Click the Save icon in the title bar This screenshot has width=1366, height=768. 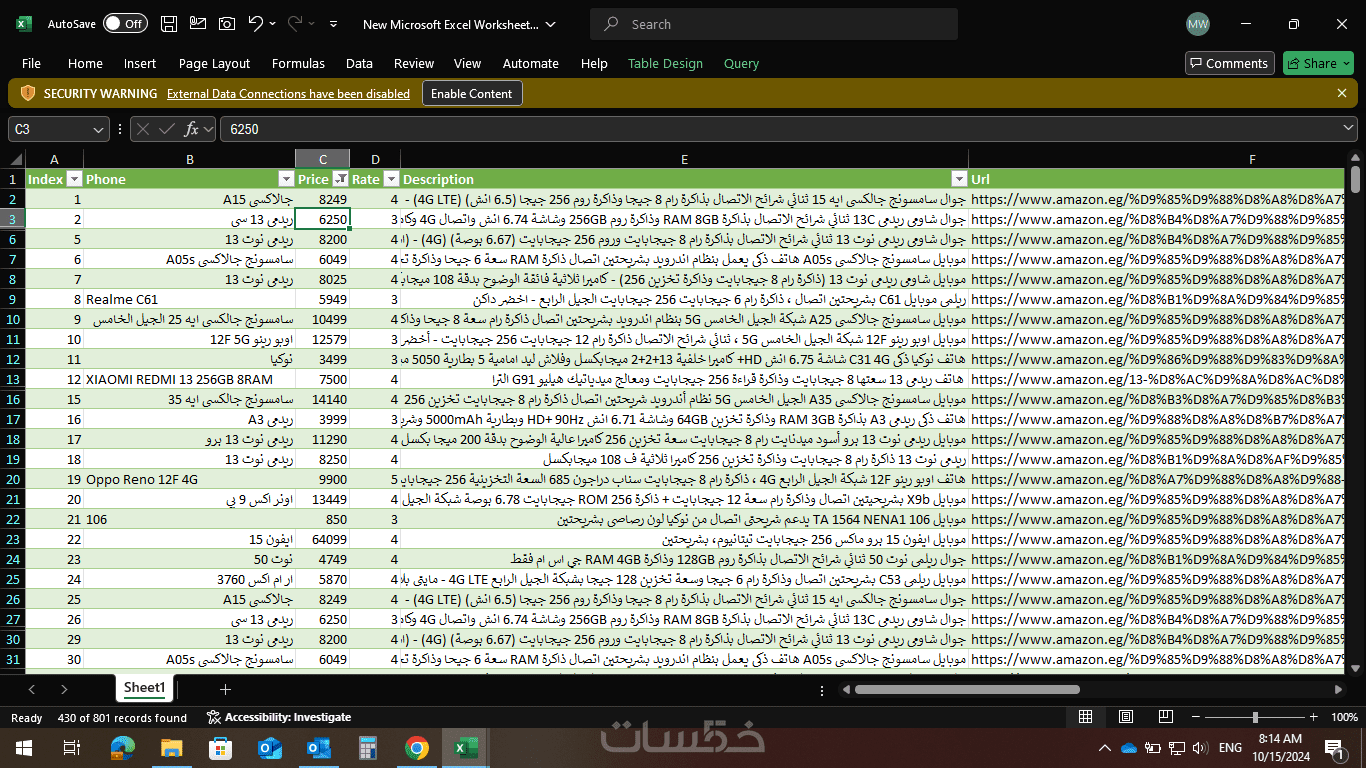click(169, 24)
